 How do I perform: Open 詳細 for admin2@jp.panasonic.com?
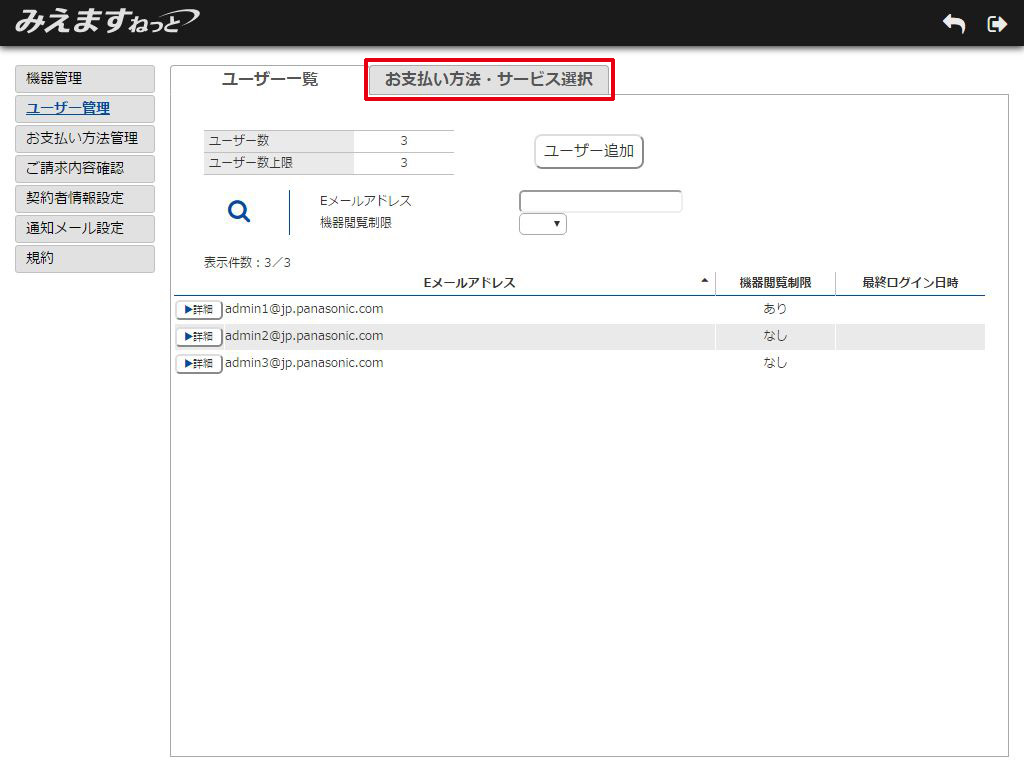pyautogui.click(x=199, y=337)
